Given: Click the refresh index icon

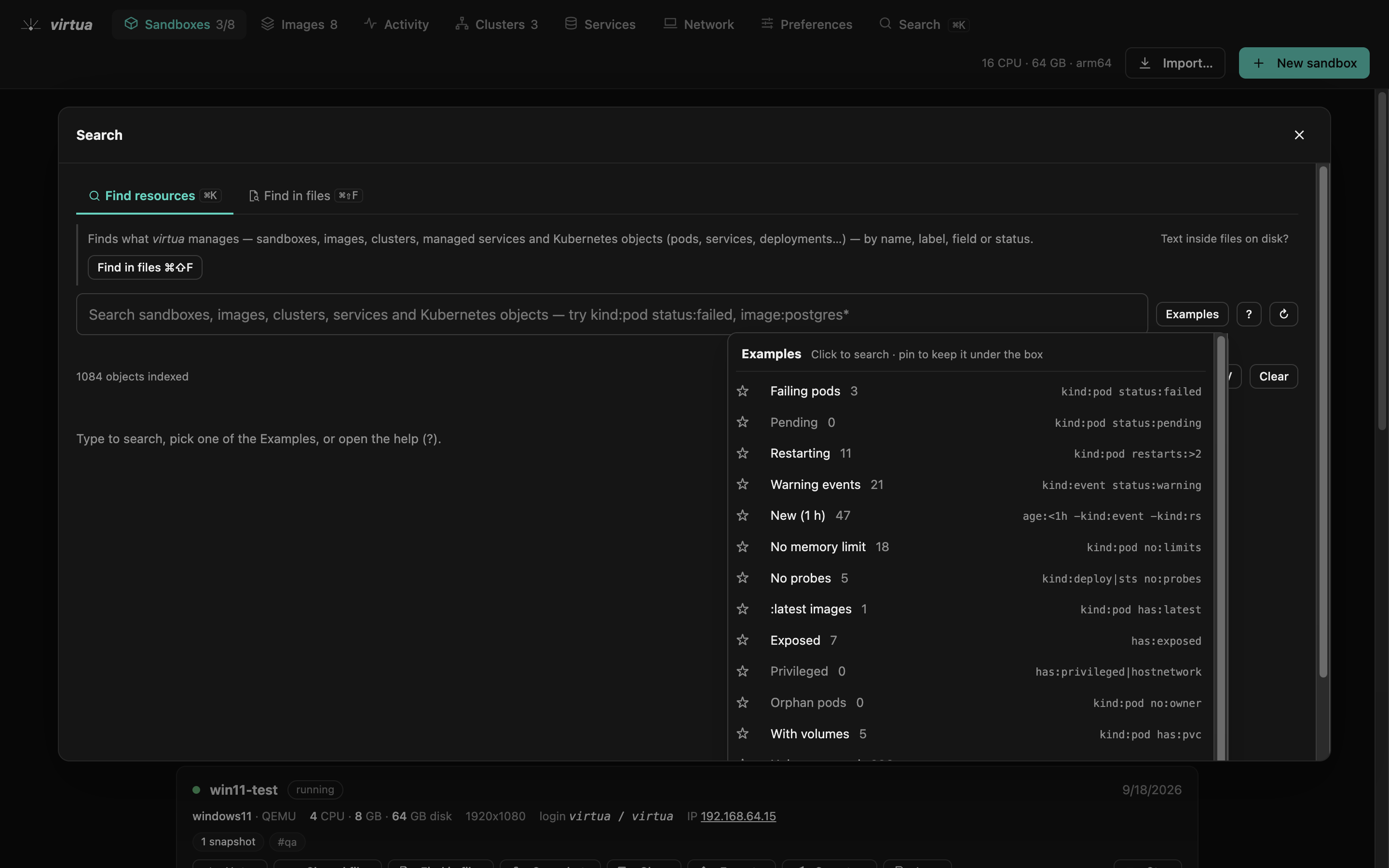Looking at the screenshot, I should point(1283,314).
